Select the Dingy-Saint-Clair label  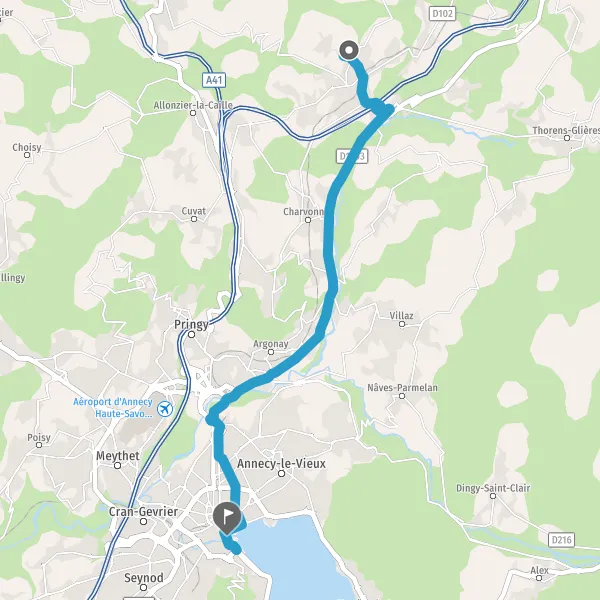tap(493, 488)
